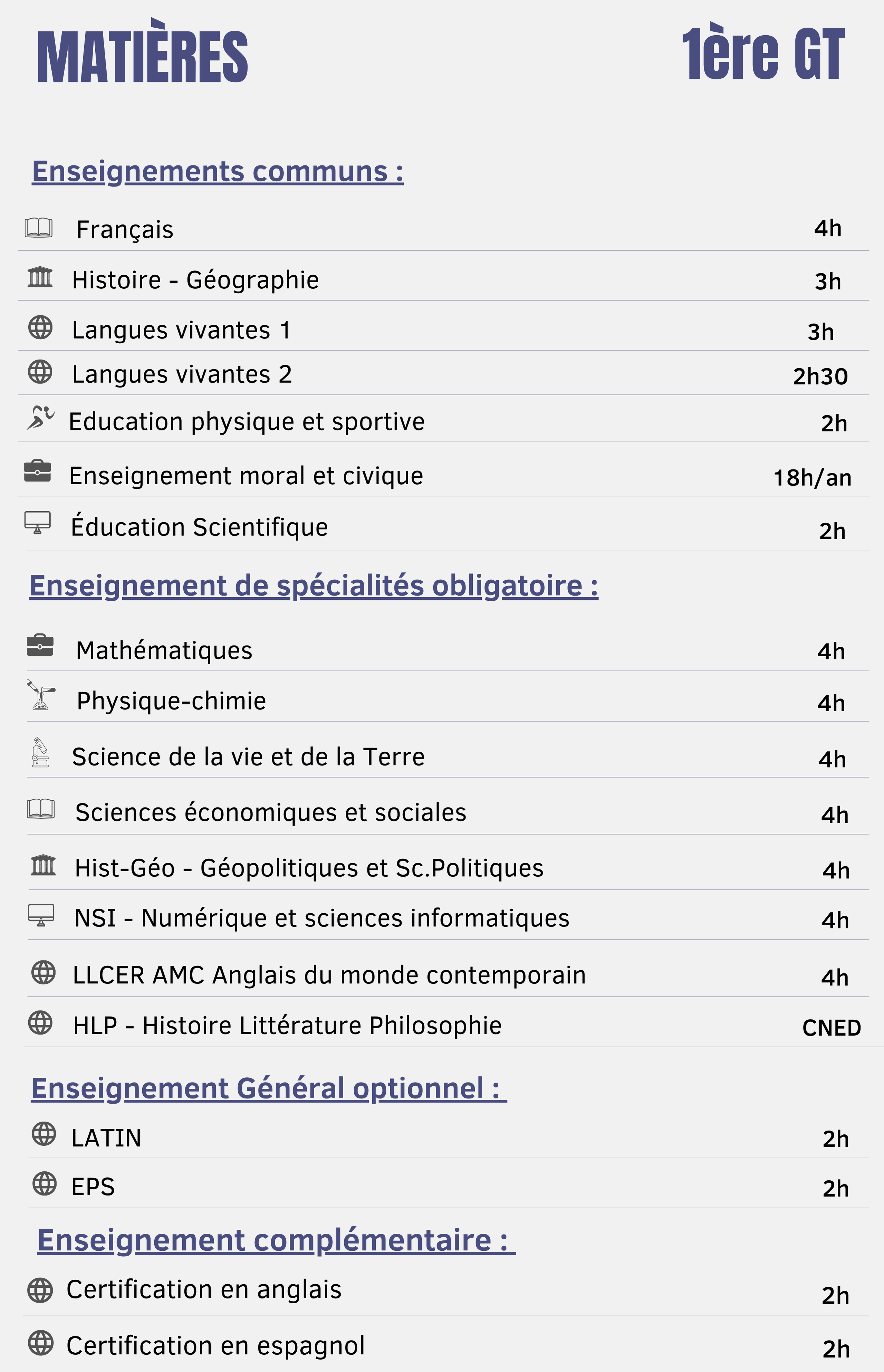Open the Enseignements communs heading link
884x1372 pixels.
click(x=218, y=172)
